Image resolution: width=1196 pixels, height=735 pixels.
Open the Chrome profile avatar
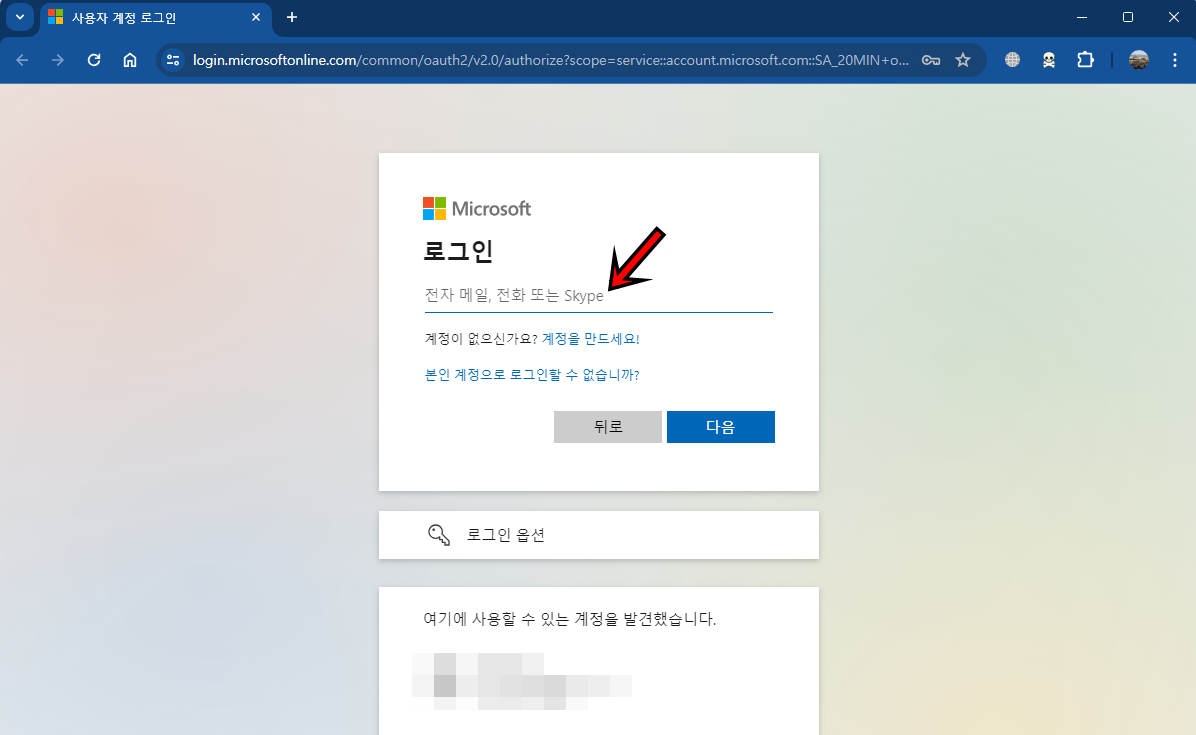[1139, 60]
